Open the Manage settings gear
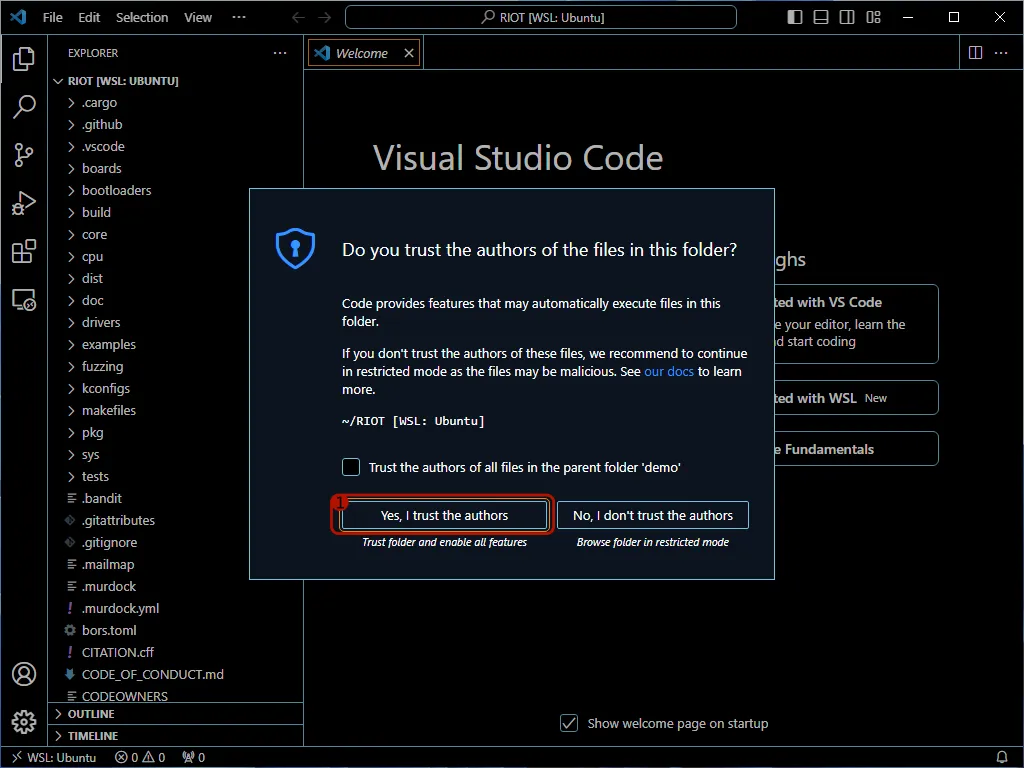 click(24, 722)
